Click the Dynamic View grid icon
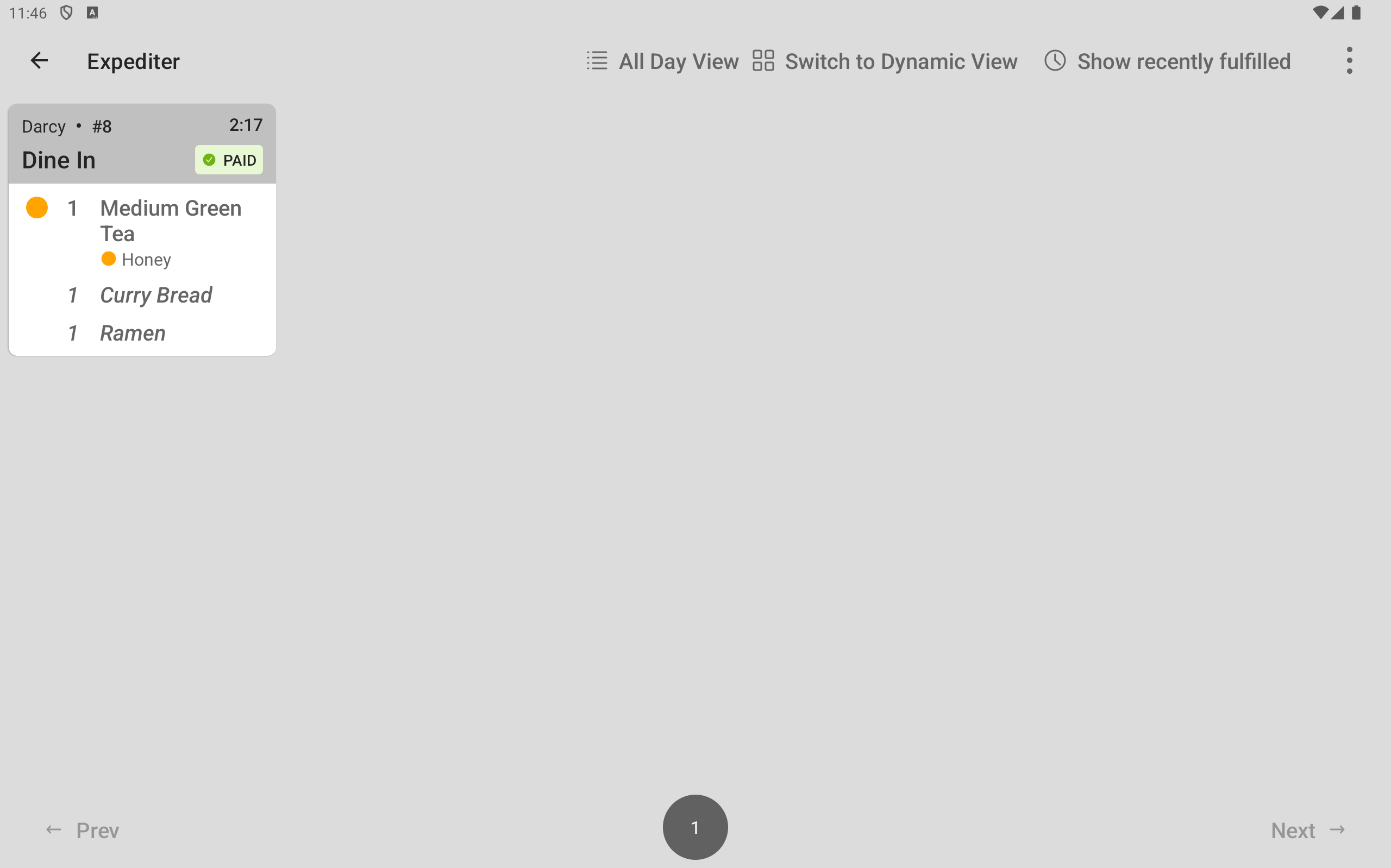1391x868 pixels. [763, 61]
